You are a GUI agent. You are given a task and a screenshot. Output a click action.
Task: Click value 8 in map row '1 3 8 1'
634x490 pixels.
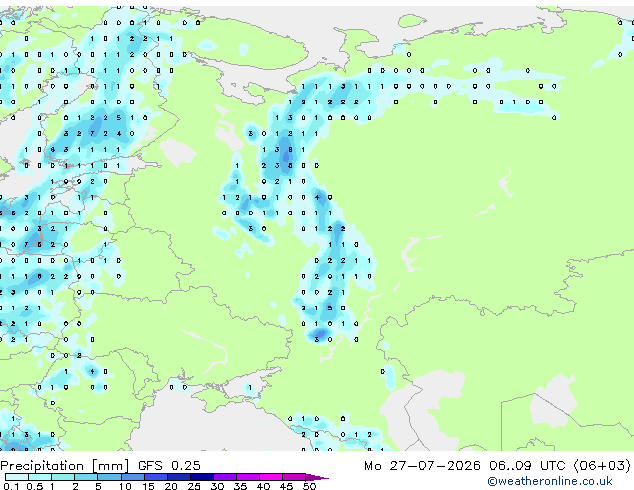pos(290,150)
